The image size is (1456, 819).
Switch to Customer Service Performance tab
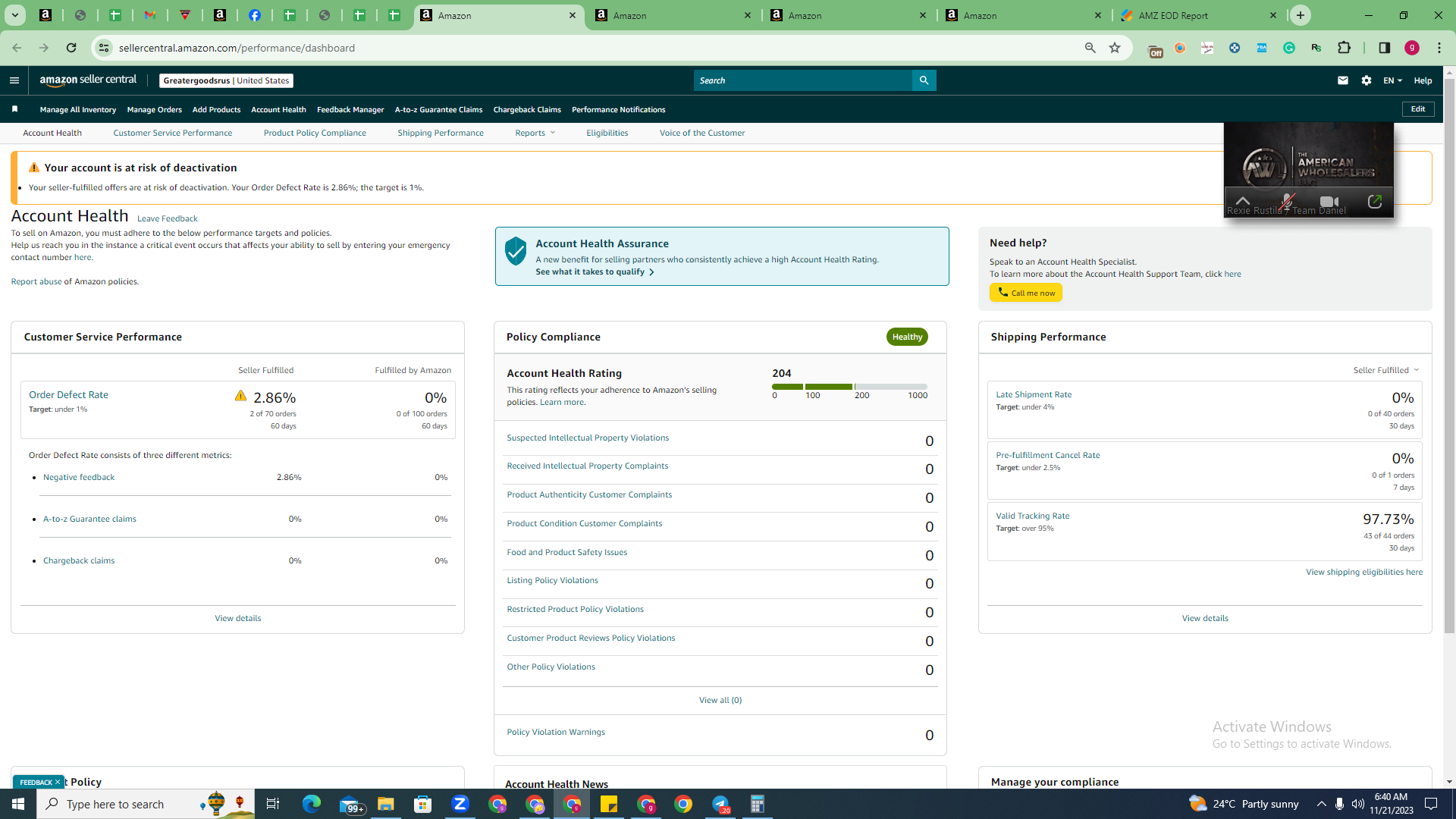[173, 133]
